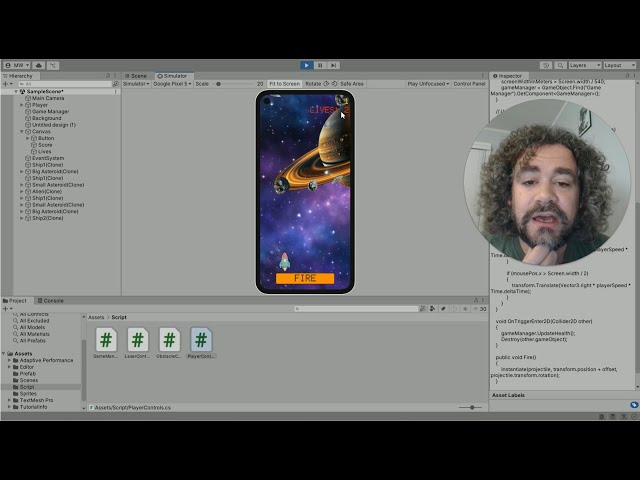Viewport: 640px width, 480px height.
Task: Open the cloud services icon
Action: (x=39, y=65)
